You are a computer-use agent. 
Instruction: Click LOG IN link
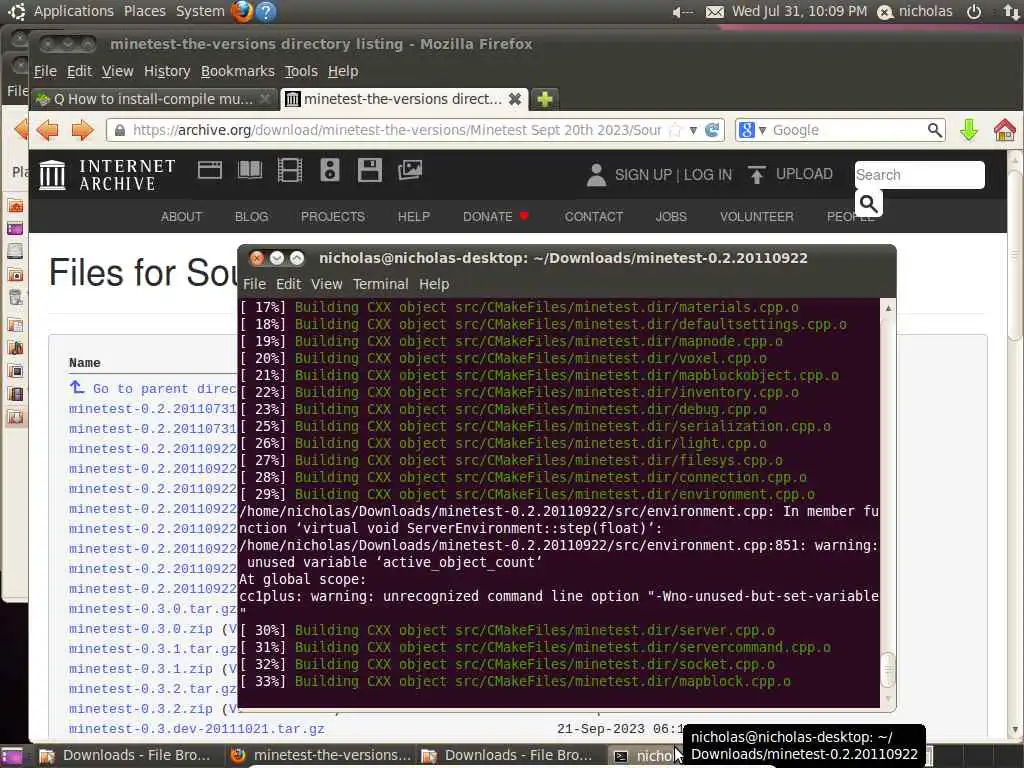(708, 175)
